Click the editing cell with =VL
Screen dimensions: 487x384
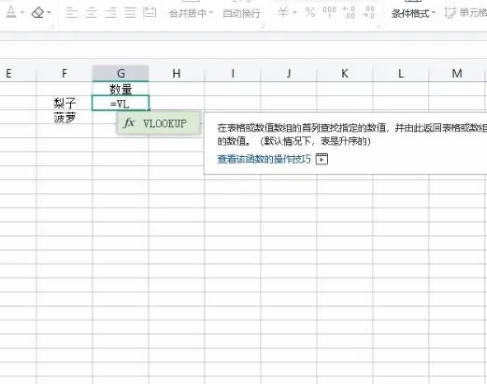tap(121, 103)
